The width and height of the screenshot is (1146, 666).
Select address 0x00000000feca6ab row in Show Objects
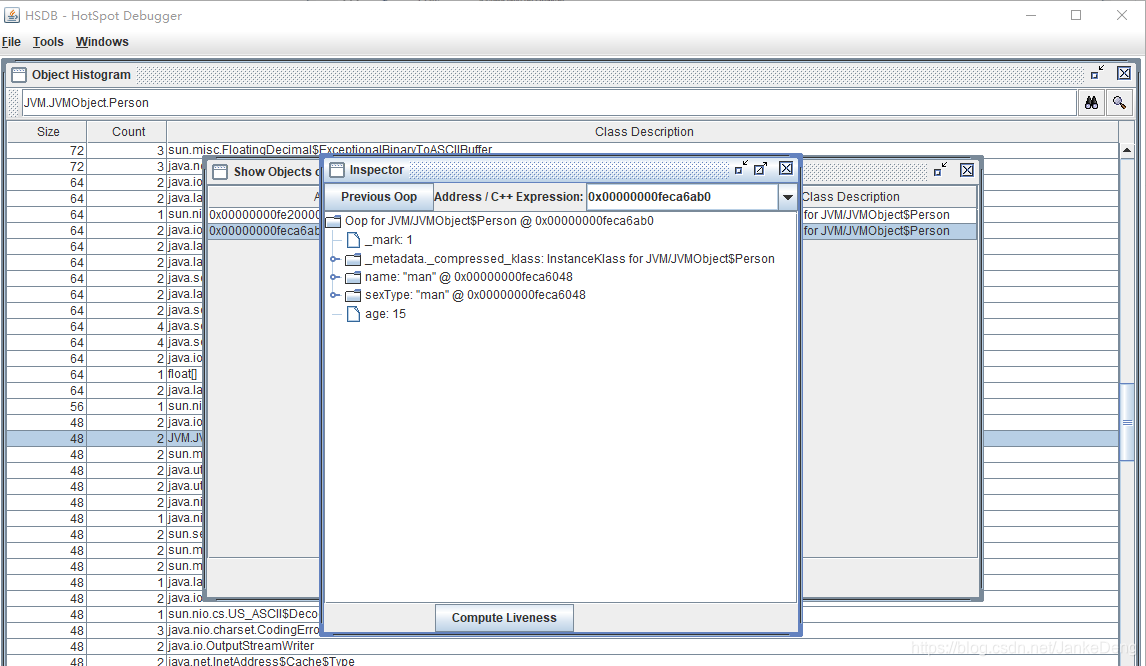(x=264, y=231)
